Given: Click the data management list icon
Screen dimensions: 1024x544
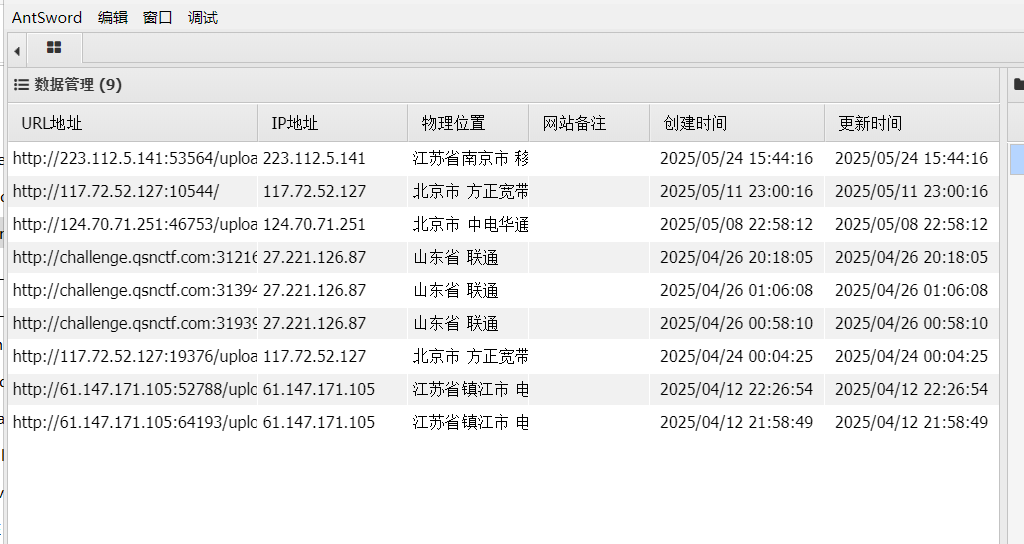Looking at the screenshot, I should 20,85.
